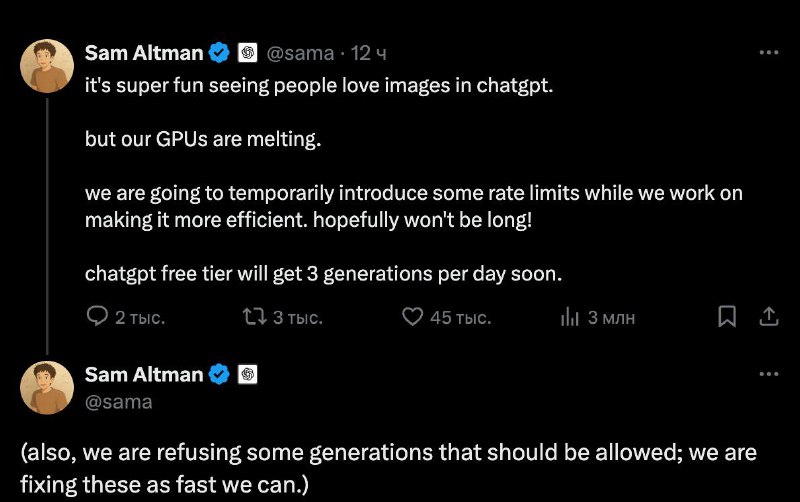800x502 pixels.
Task: Click the blue verified badge on first tweet
Action: pos(219,53)
